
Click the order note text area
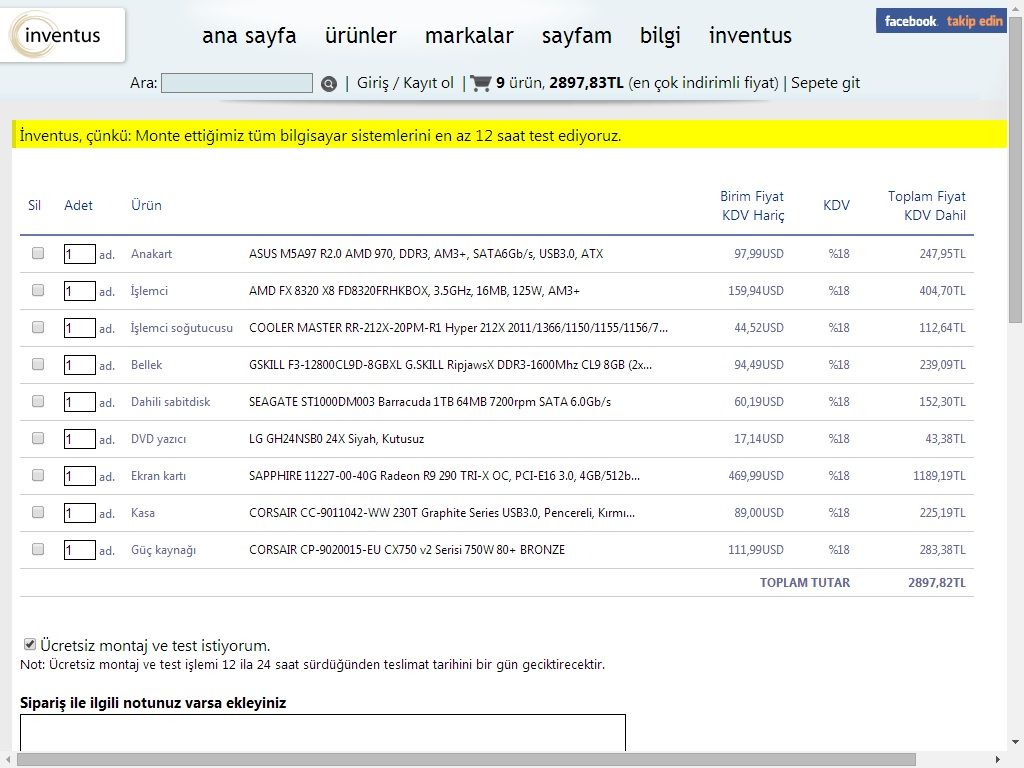point(323,733)
